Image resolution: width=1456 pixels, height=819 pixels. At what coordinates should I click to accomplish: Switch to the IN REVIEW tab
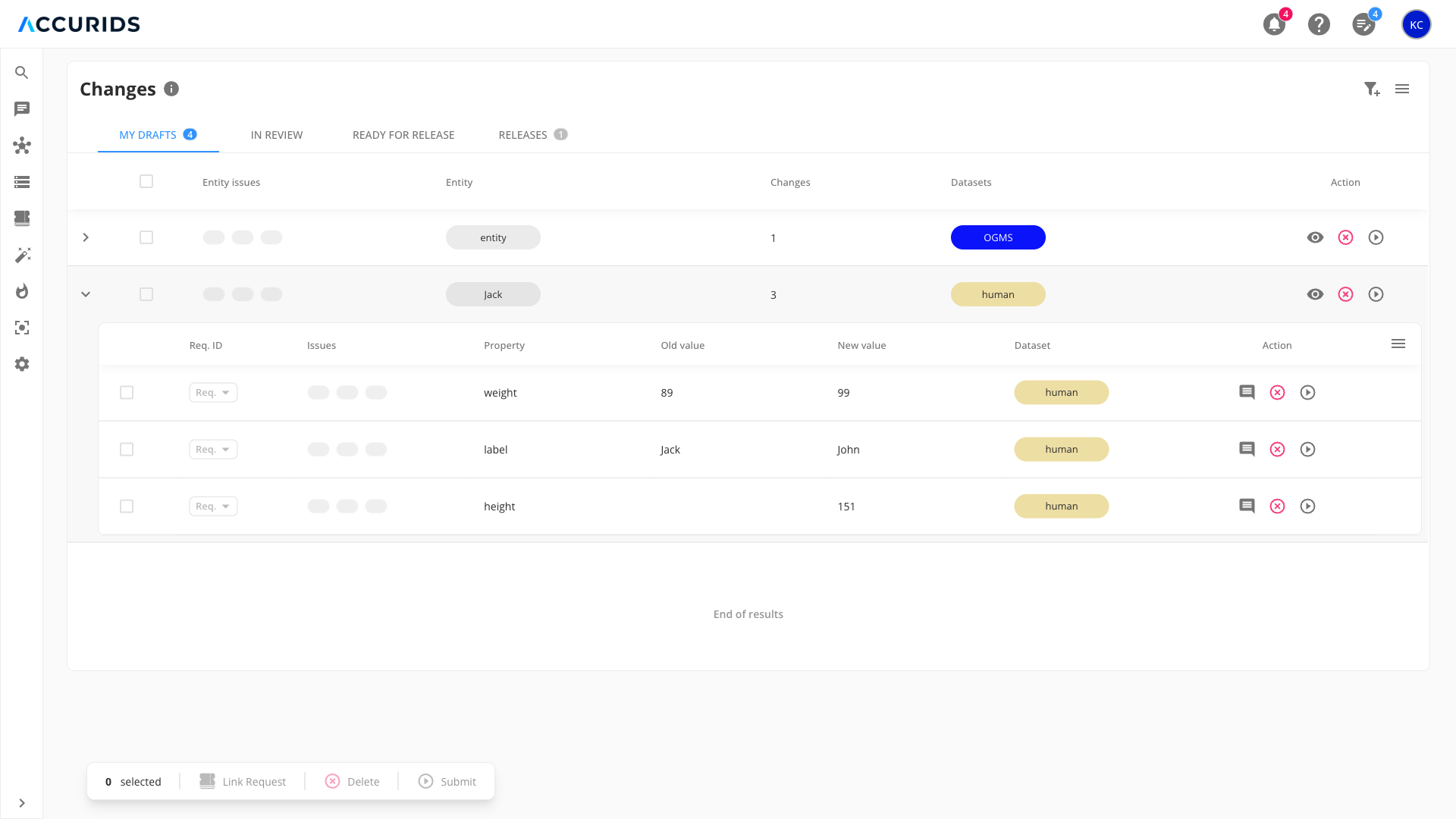pos(277,135)
